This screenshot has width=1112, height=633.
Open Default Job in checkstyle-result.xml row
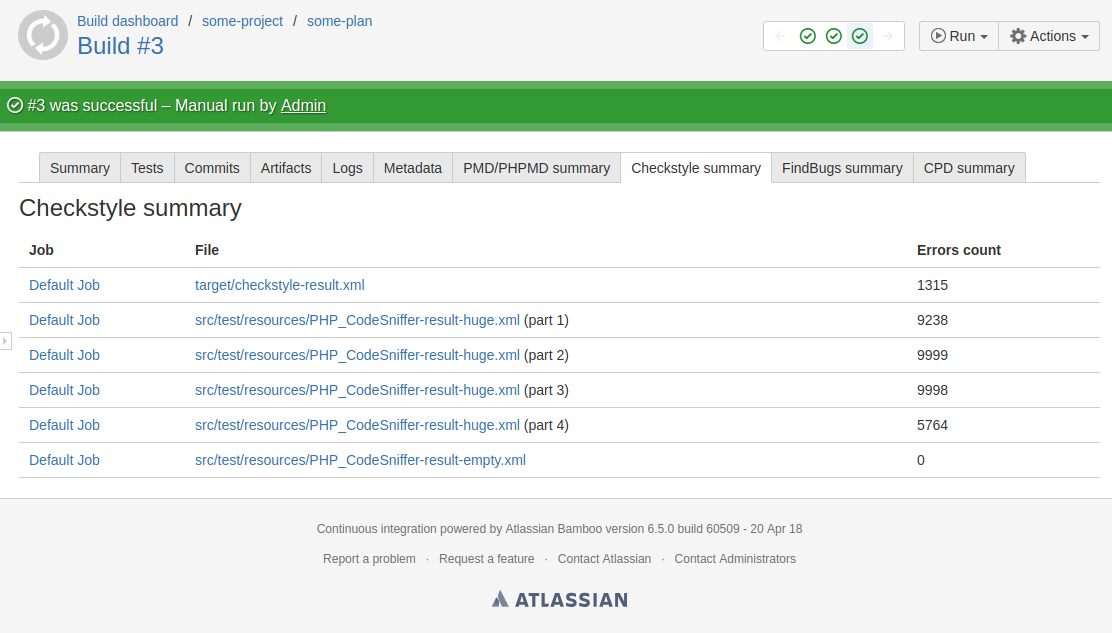pos(65,285)
